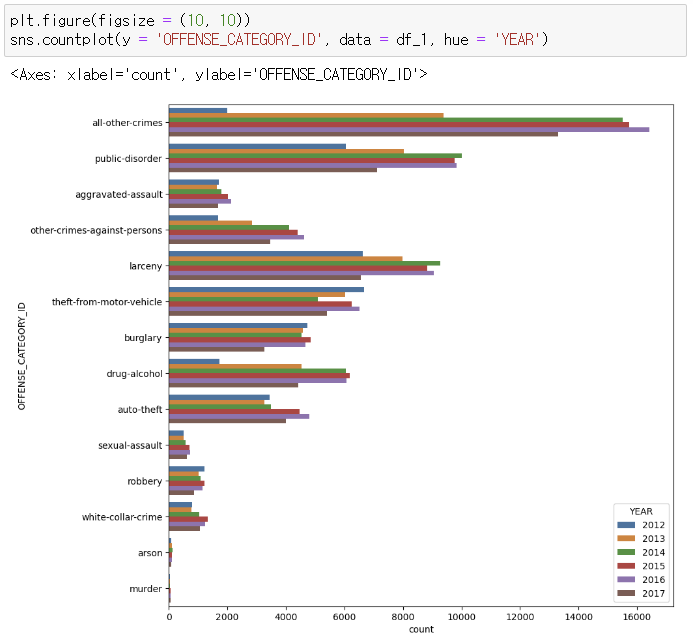Click the blue 2012 robbery bar
Screen dimensions: 693x641
[187, 469]
